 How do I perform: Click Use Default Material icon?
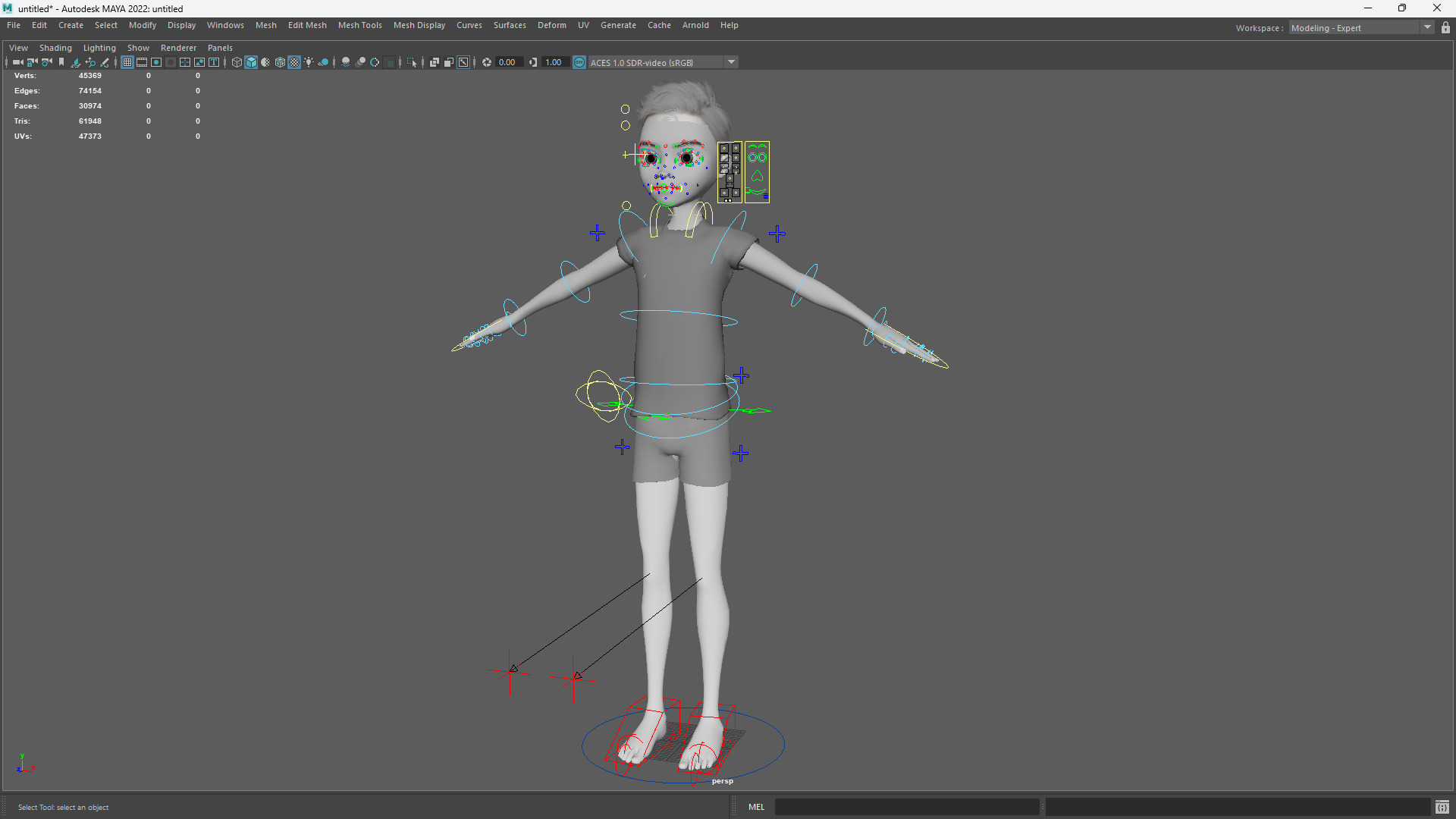265,62
